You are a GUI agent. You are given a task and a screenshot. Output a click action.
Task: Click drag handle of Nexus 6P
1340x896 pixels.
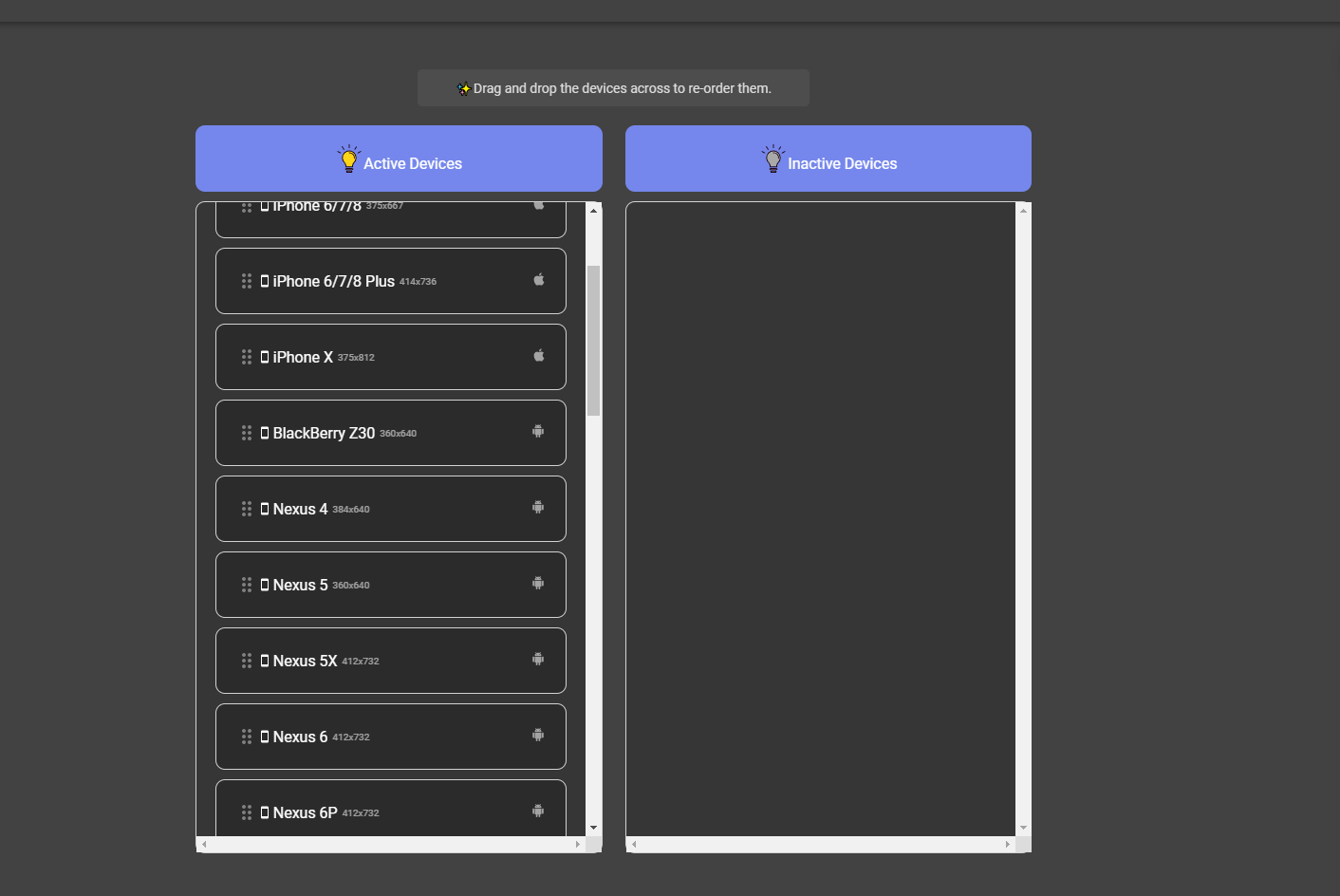pos(247,812)
